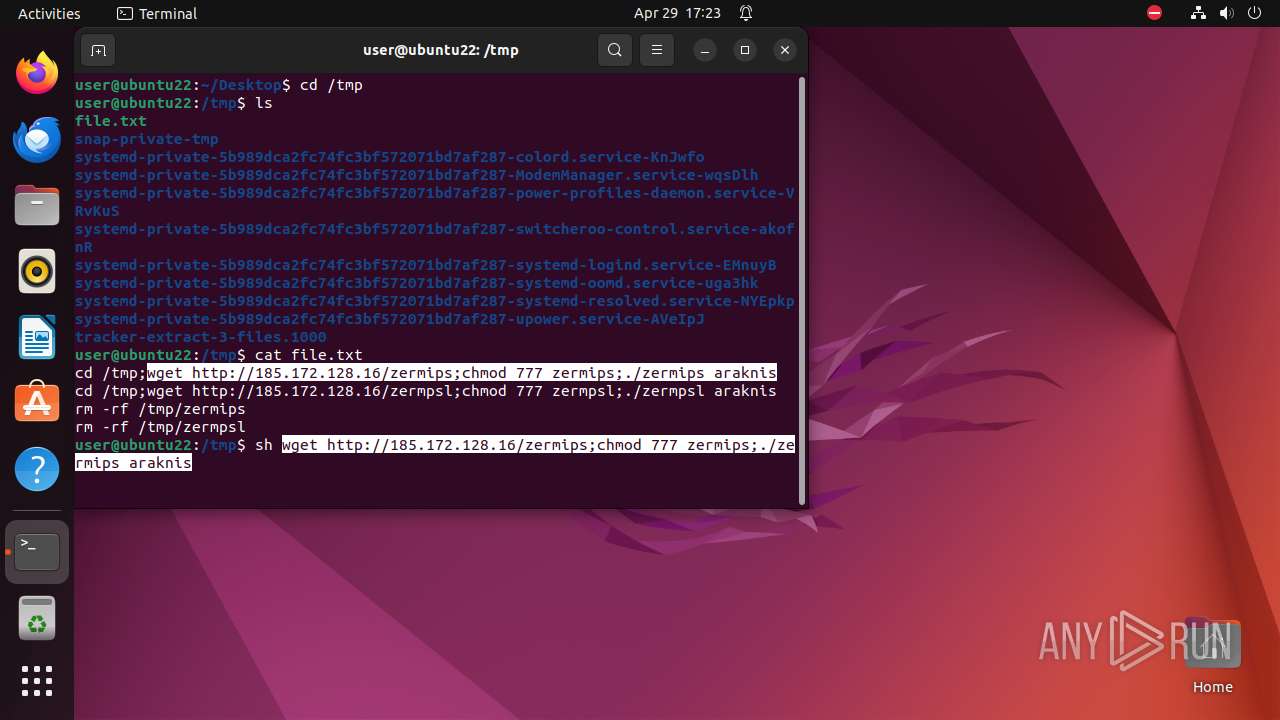
Task: Maximize the terminal window
Action: click(745, 50)
